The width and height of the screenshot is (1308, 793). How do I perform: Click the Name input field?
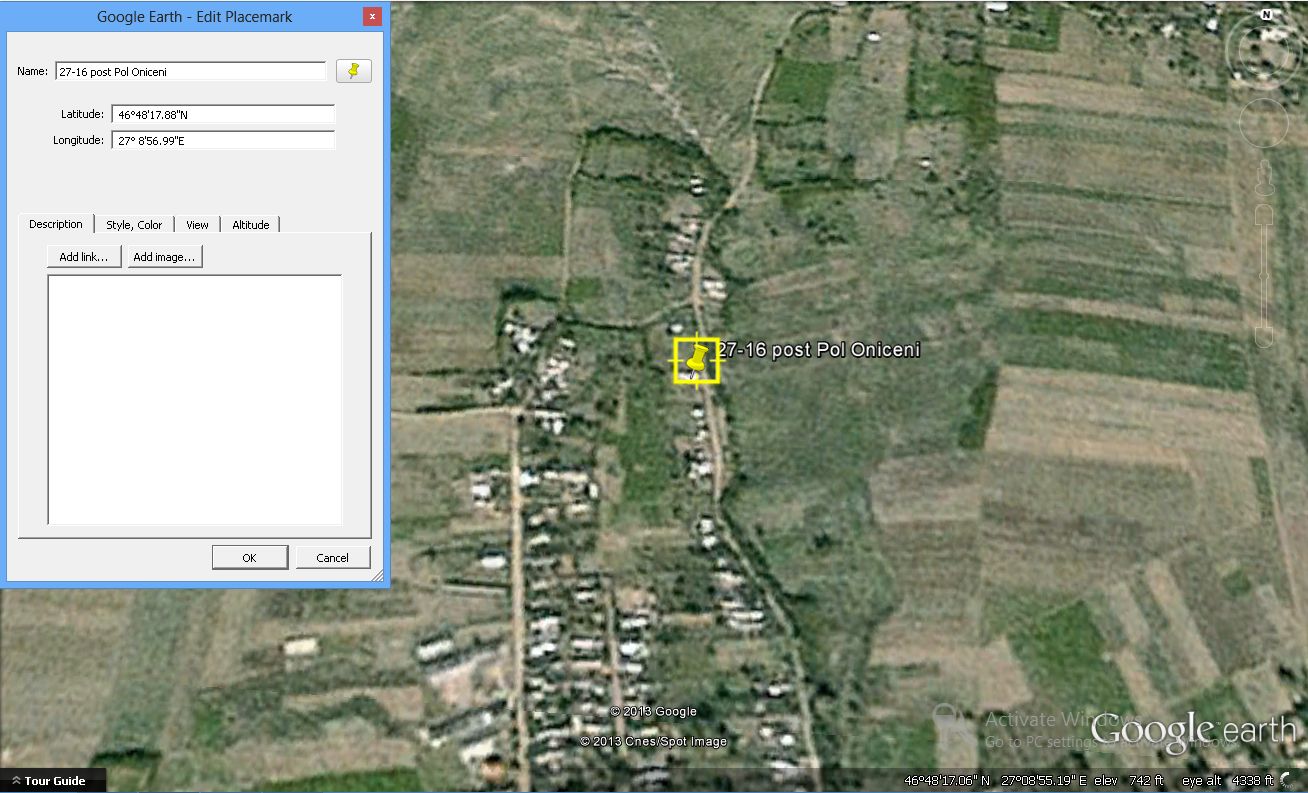click(190, 72)
